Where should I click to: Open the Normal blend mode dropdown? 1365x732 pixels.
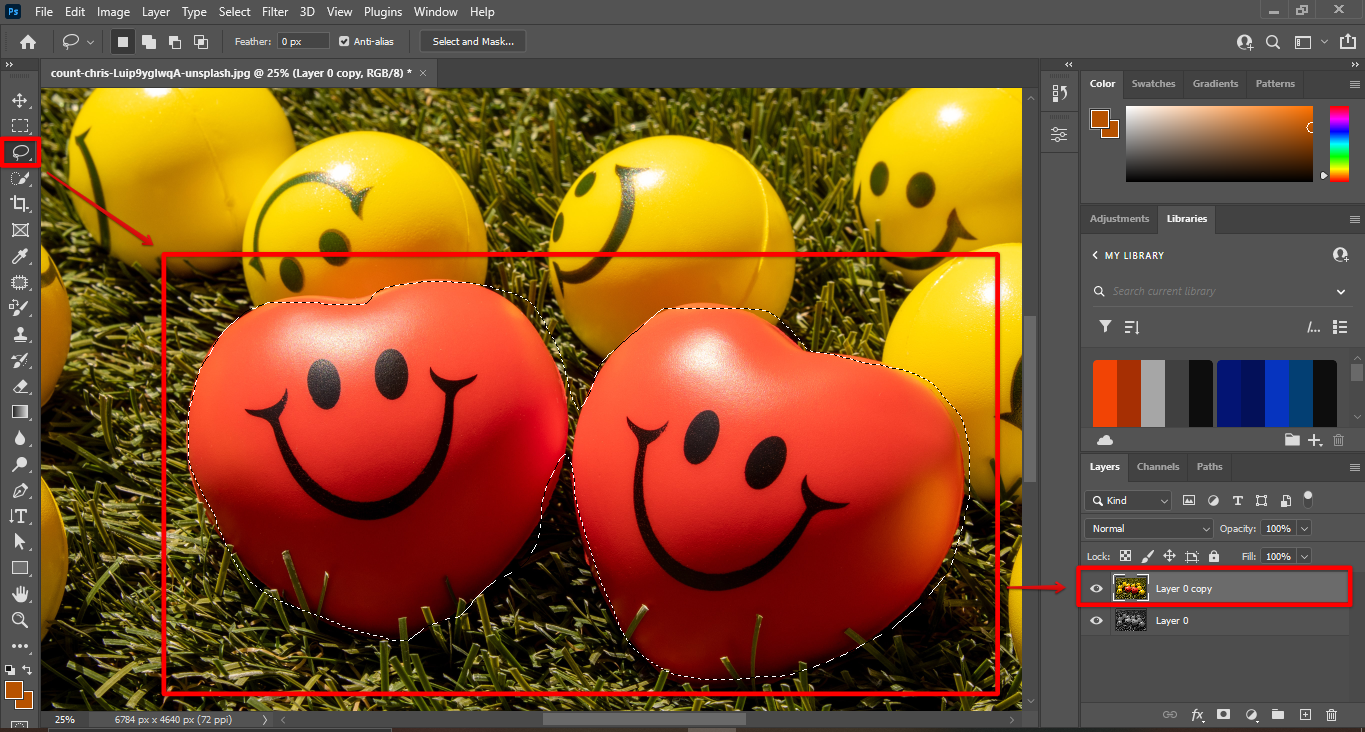pos(1148,528)
